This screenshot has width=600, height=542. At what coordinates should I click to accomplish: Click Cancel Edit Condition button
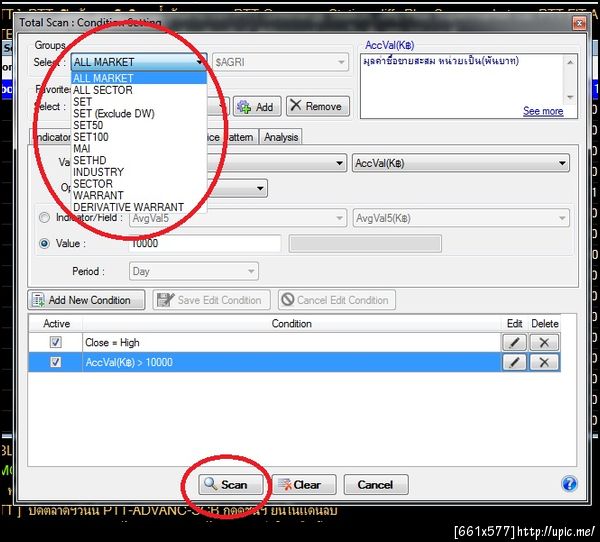pos(337,300)
